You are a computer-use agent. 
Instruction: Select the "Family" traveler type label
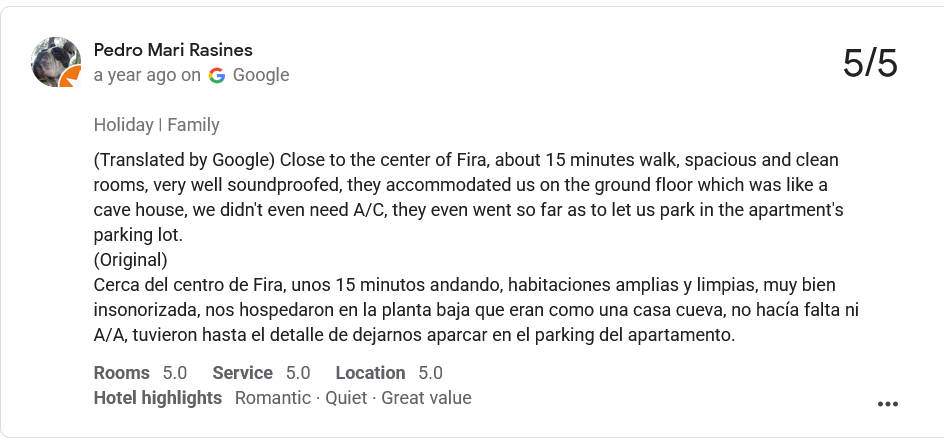click(x=193, y=125)
